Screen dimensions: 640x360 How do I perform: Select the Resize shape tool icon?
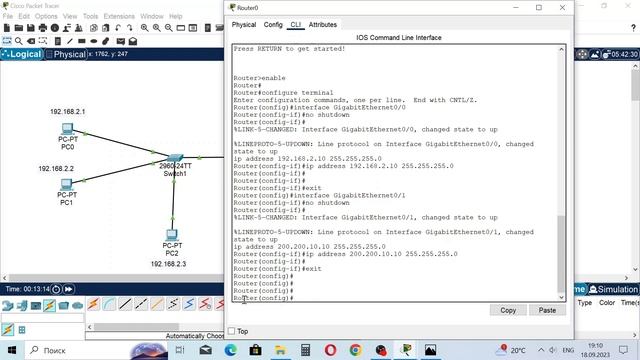click(43, 41)
